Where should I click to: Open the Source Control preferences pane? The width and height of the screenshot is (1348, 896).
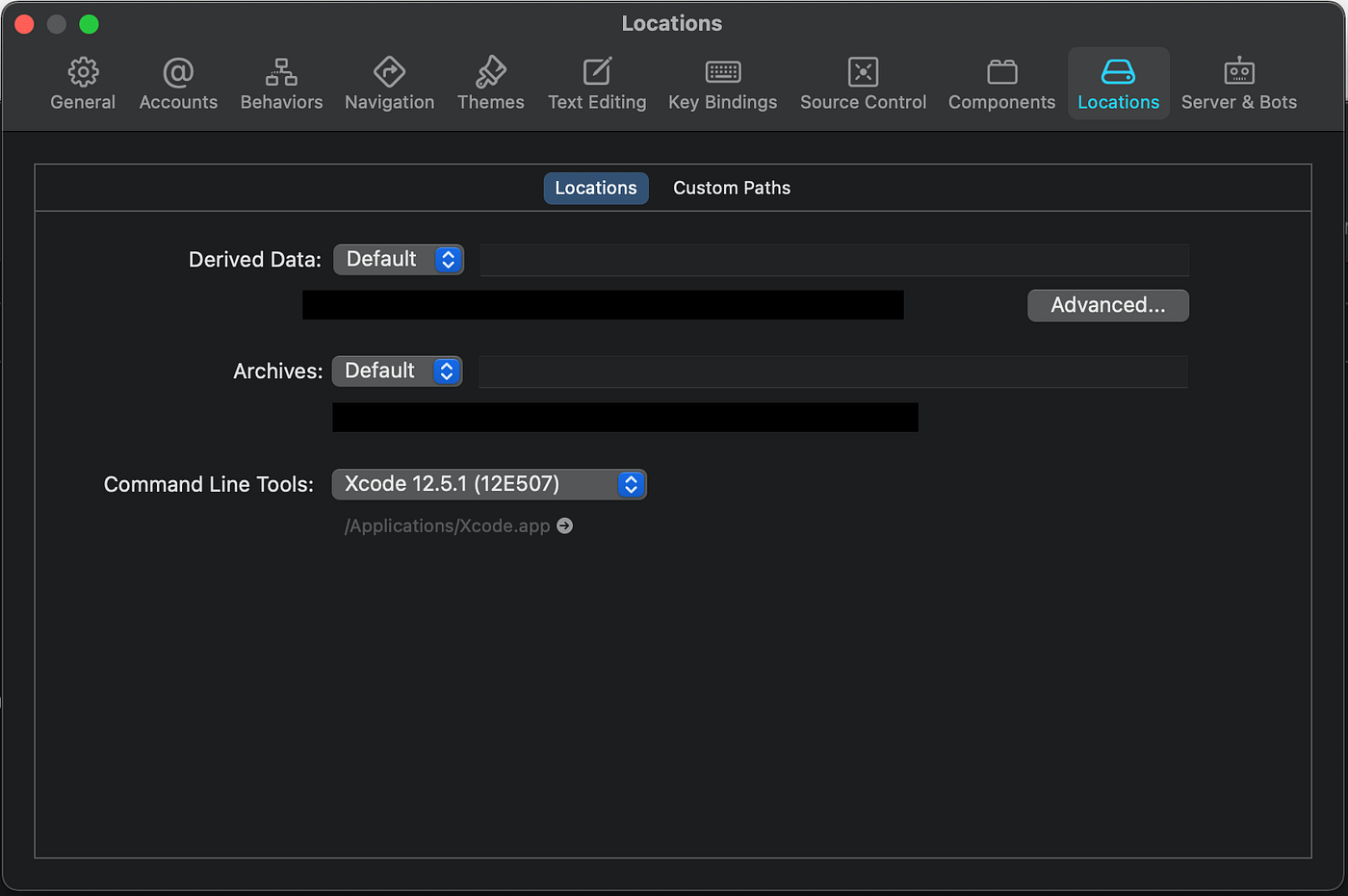pos(863,84)
